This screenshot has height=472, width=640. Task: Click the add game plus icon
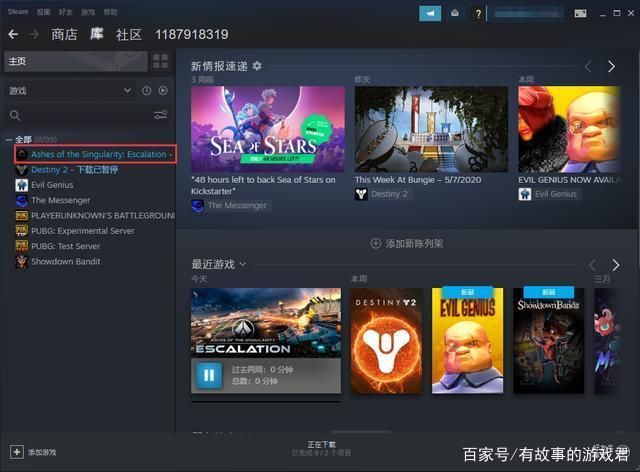tap(17, 452)
